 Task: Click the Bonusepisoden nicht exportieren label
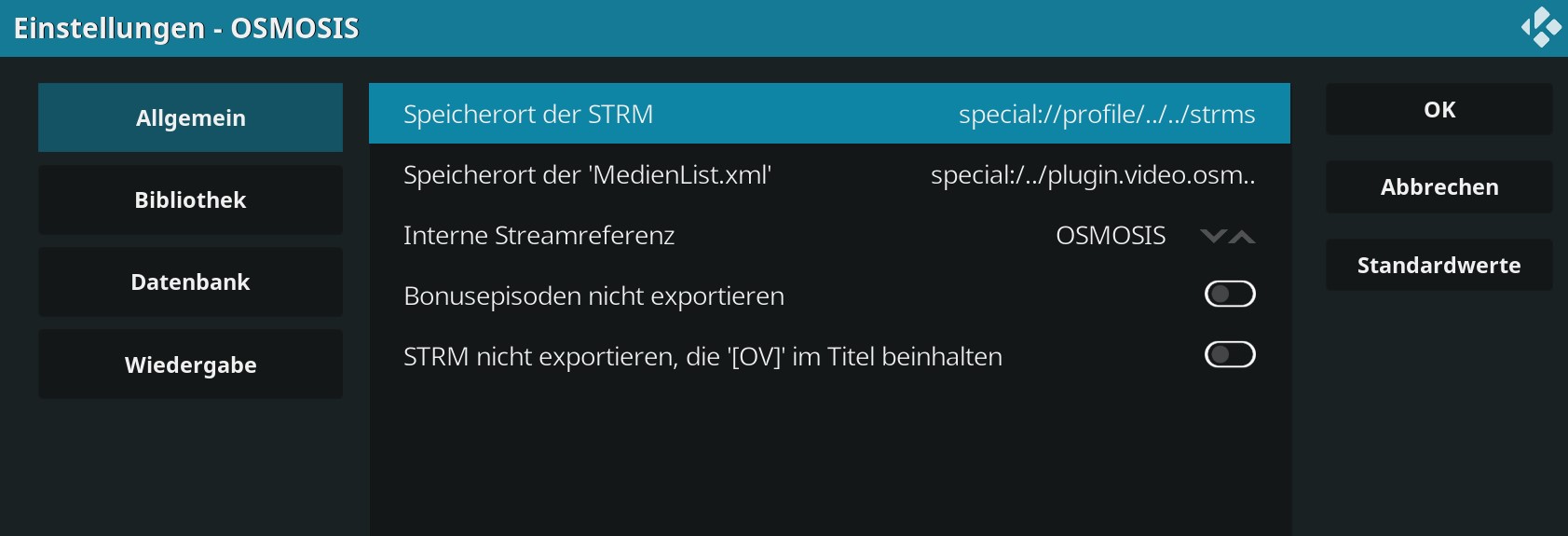pyautogui.click(x=593, y=295)
